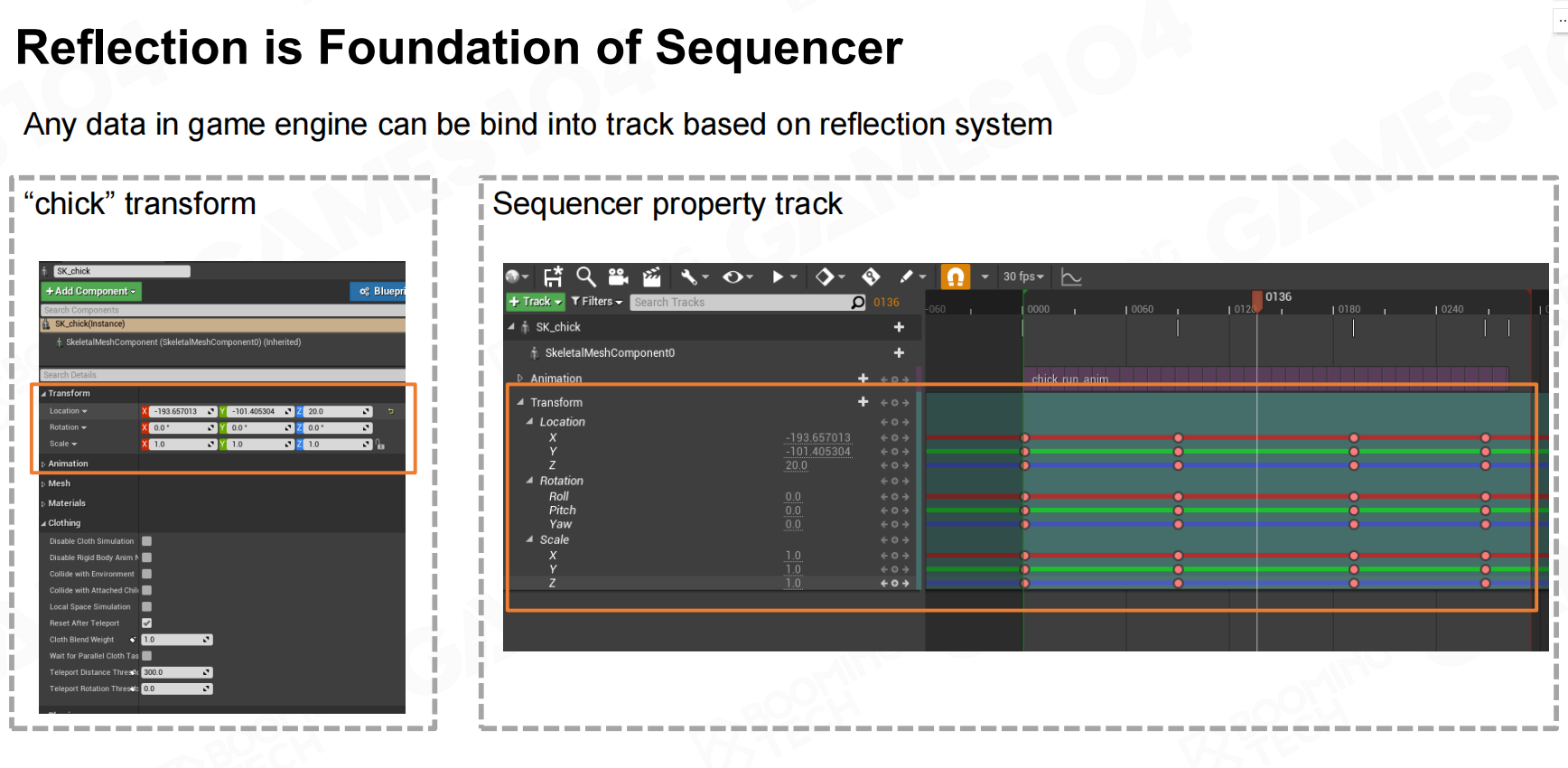Click the blue Blueprint button
Screen dimensions: 1568x768
click(x=378, y=291)
